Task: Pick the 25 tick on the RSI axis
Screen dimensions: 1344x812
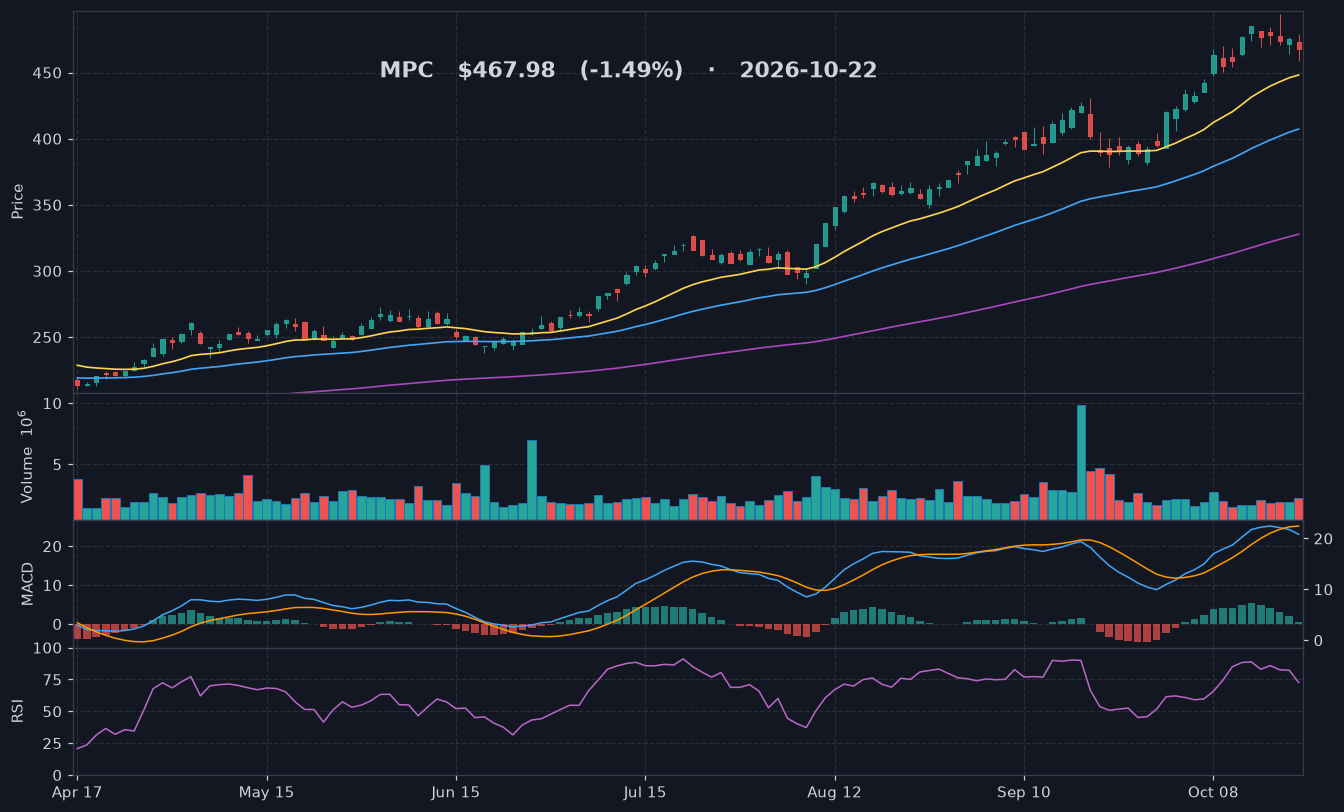Action: (x=54, y=744)
